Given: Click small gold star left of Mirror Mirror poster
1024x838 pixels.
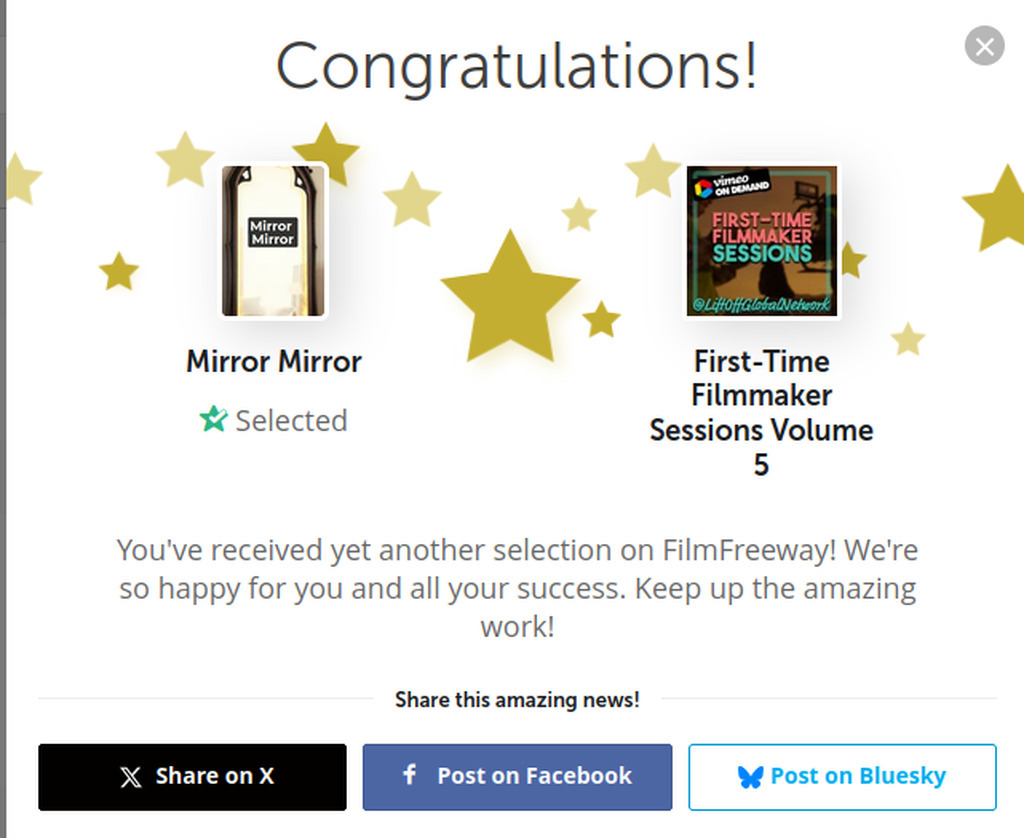Looking at the screenshot, I should pos(119,271).
